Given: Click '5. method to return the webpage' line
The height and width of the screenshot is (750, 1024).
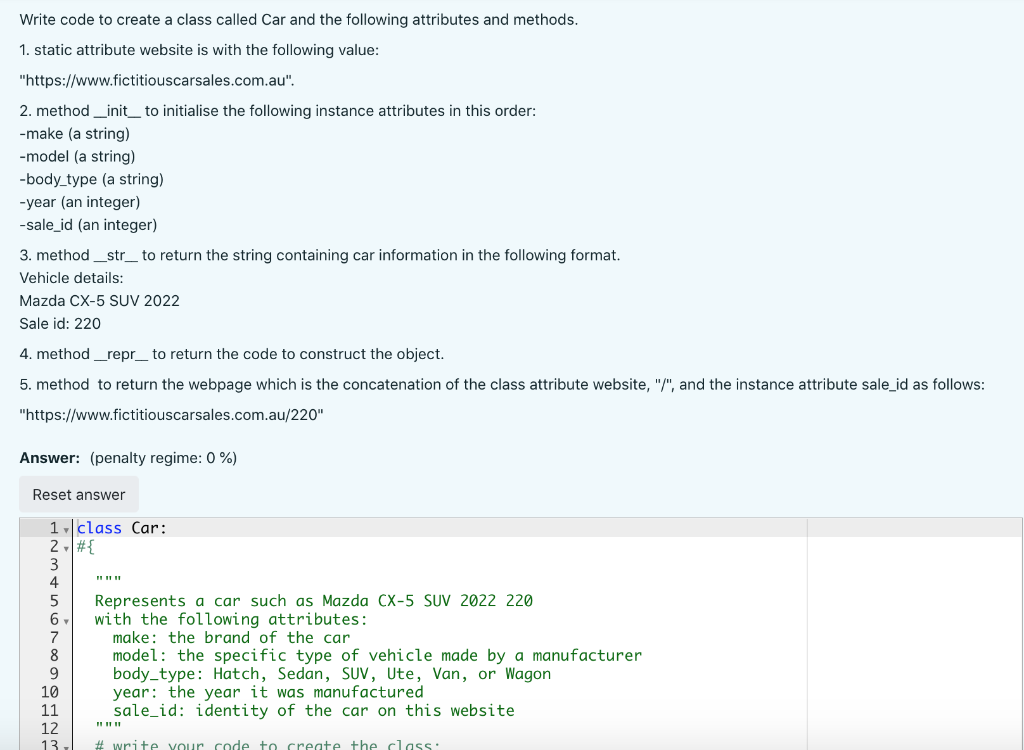Looking at the screenshot, I should pos(502,384).
